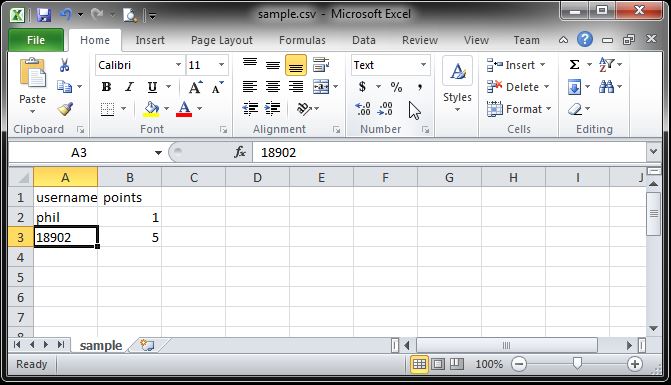This screenshot has height=385, width=671.
Task: Open the Name Box A3 dropdown arrow
Action: (158, 152)
